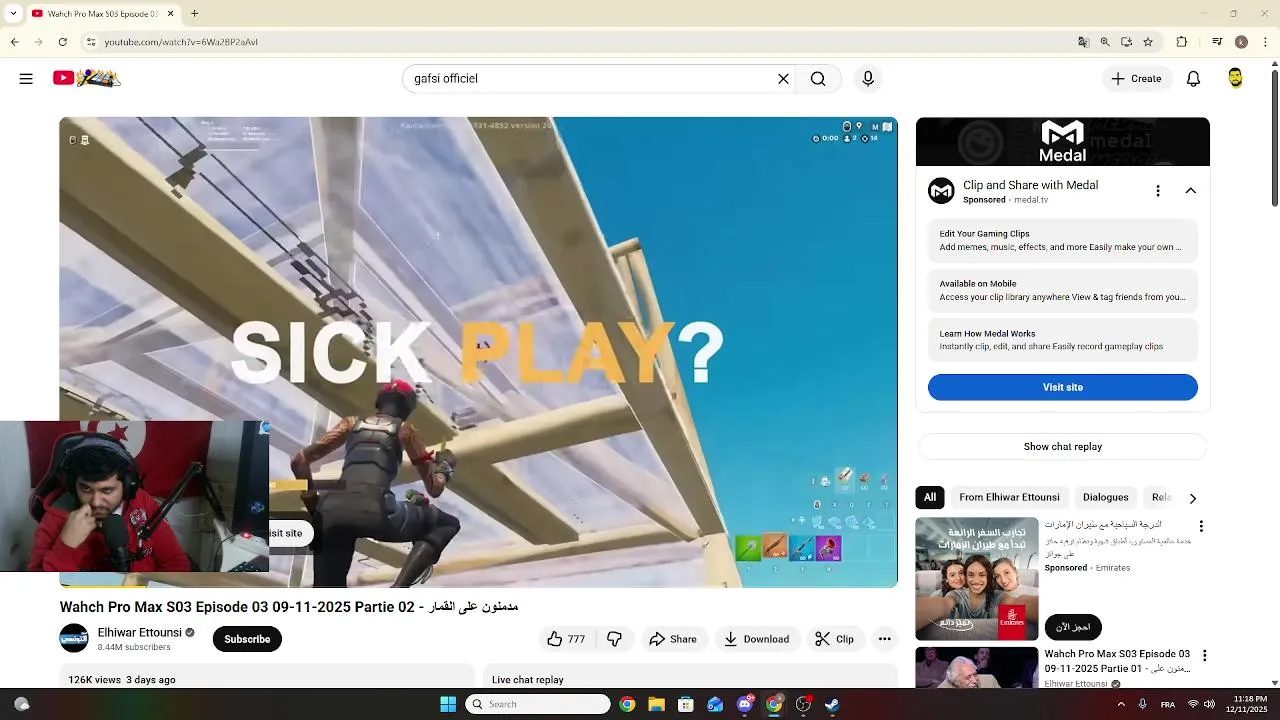Click Visit site on the Medal ad

pos(1062,387)
